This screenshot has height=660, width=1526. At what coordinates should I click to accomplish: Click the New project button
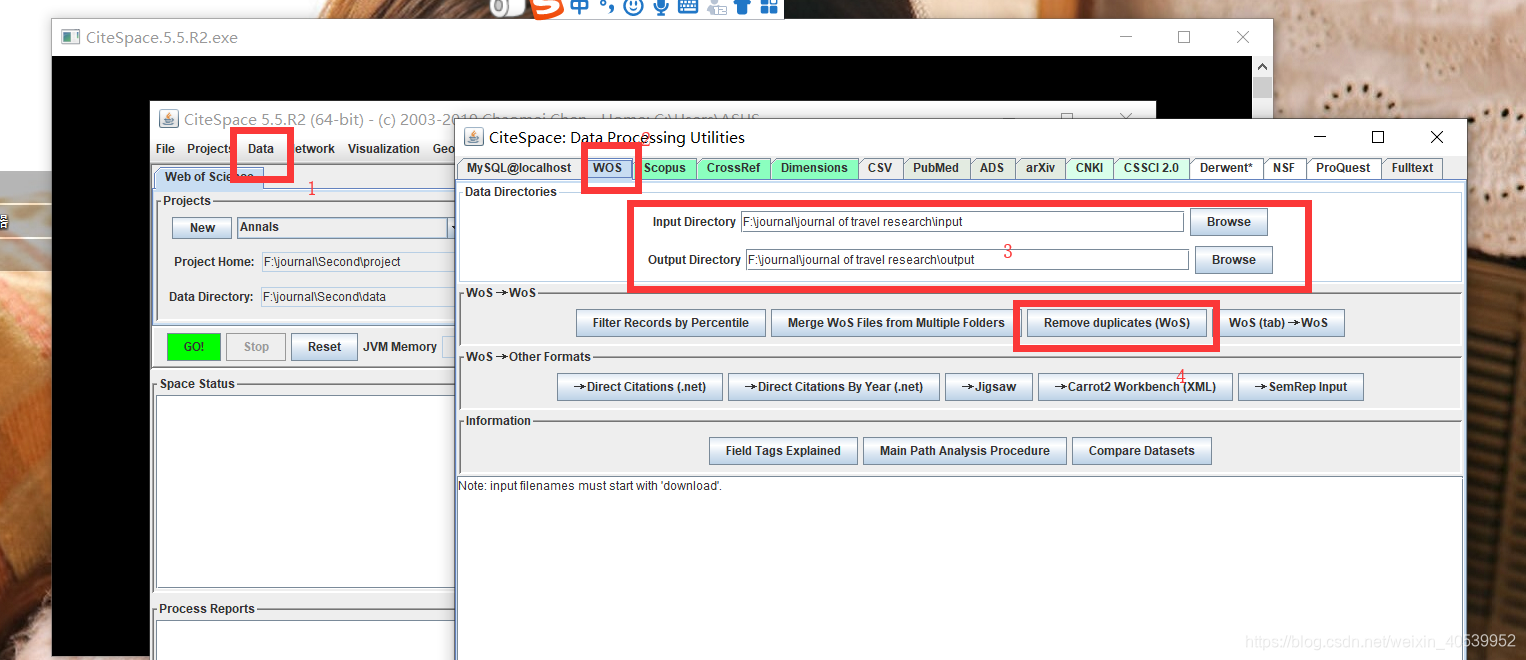tap(202, 228)
